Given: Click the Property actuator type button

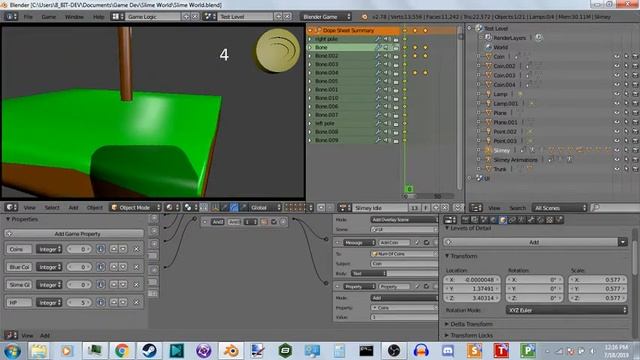Looking at the screenshot, I should click(359, 287).
